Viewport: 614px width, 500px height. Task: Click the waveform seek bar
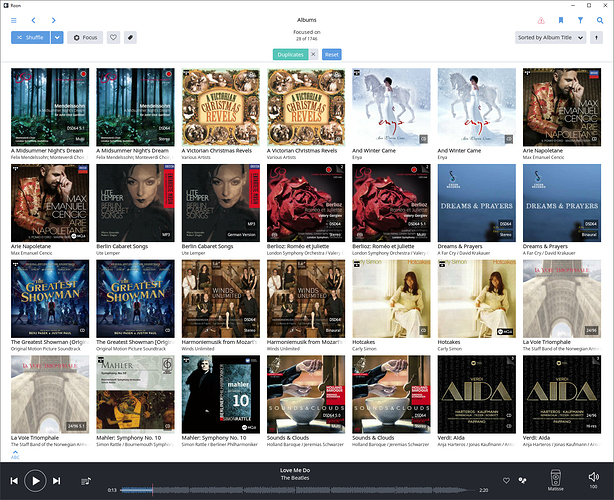(297, 490)
